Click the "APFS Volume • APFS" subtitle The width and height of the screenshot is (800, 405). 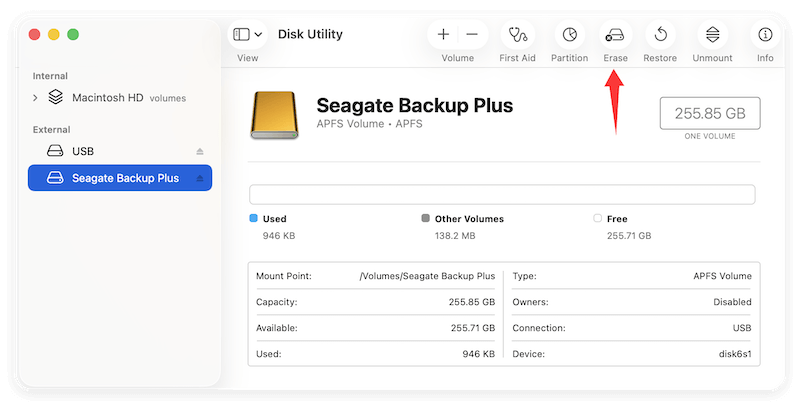369,124
